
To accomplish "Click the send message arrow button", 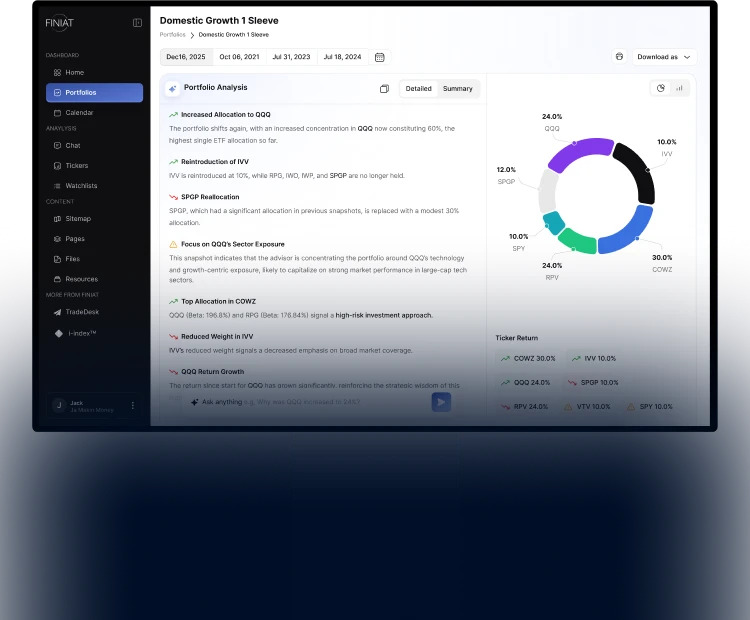I will click(x=441, y=402).
